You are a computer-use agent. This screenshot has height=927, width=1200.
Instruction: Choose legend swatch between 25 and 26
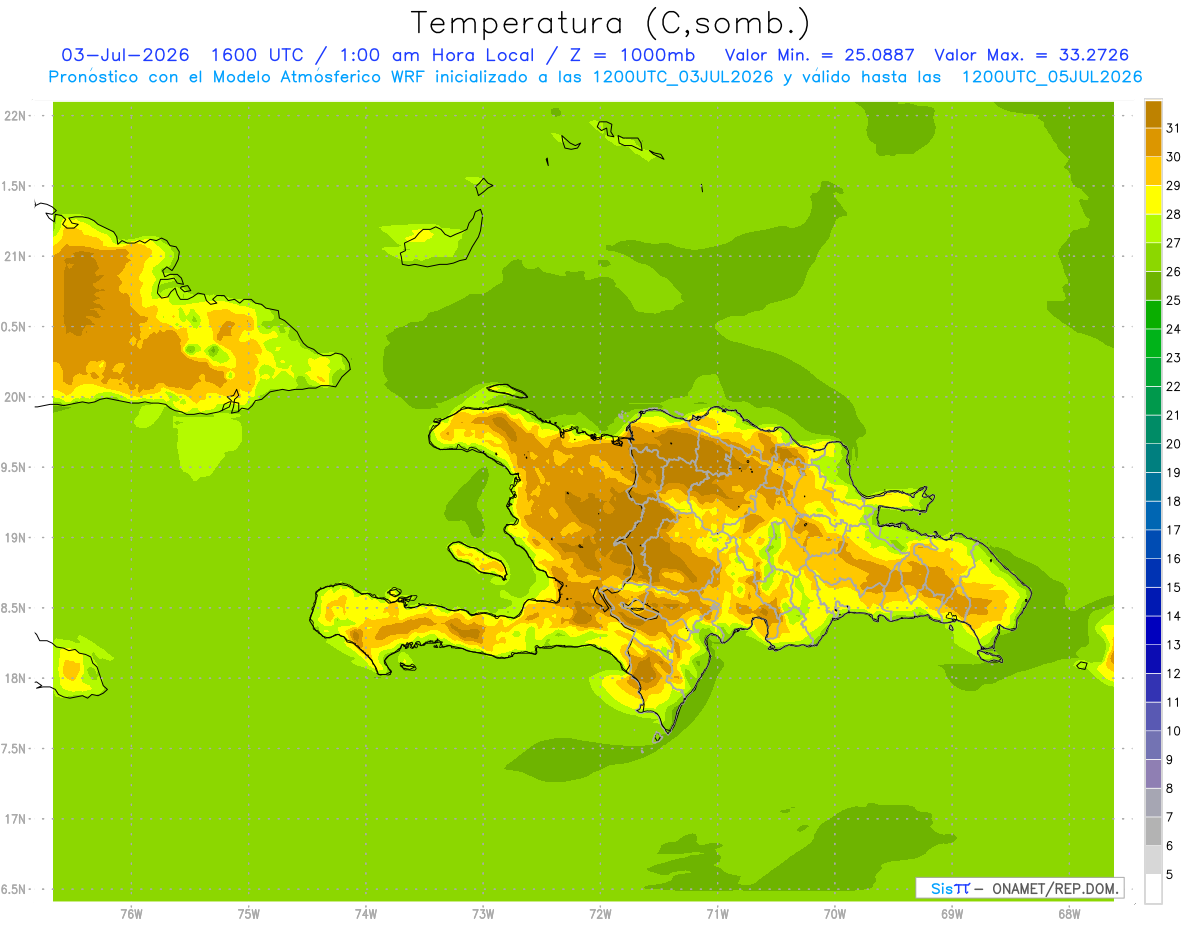(1153, 286)
